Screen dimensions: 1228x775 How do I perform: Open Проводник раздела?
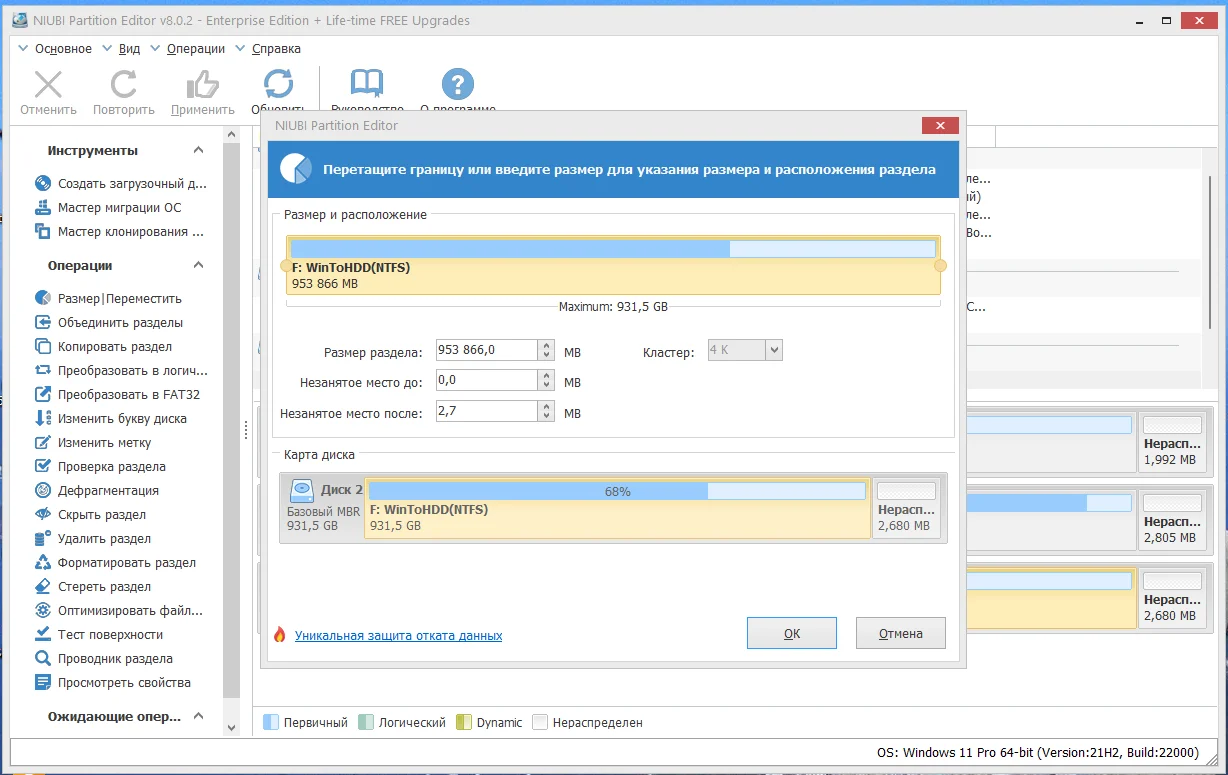point(103,658)
